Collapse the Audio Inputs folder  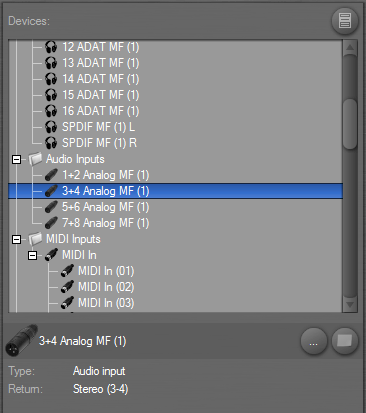coord(16,159)
